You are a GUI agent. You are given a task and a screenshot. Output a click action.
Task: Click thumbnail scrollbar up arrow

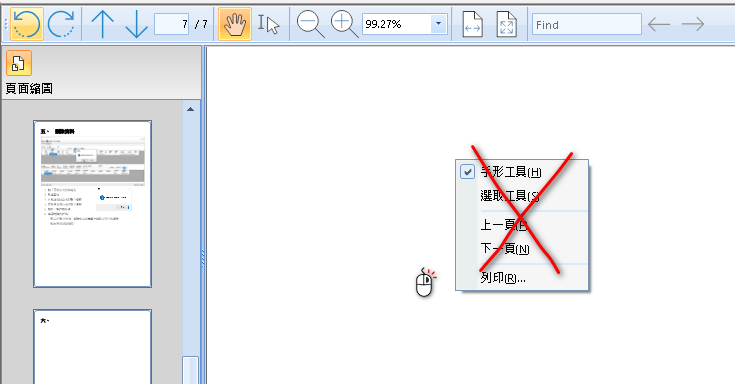[x=190, y=109]
